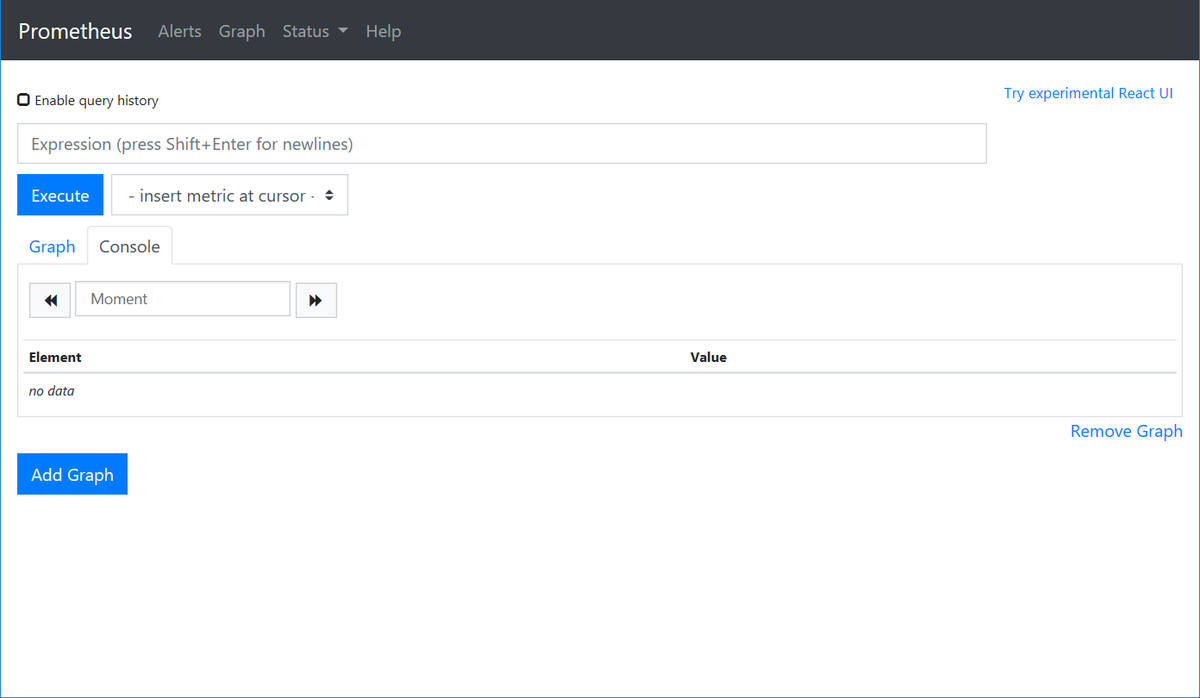Click the 'Enable query history' label text
1200x698 pixels.
(x=97, y=101)
